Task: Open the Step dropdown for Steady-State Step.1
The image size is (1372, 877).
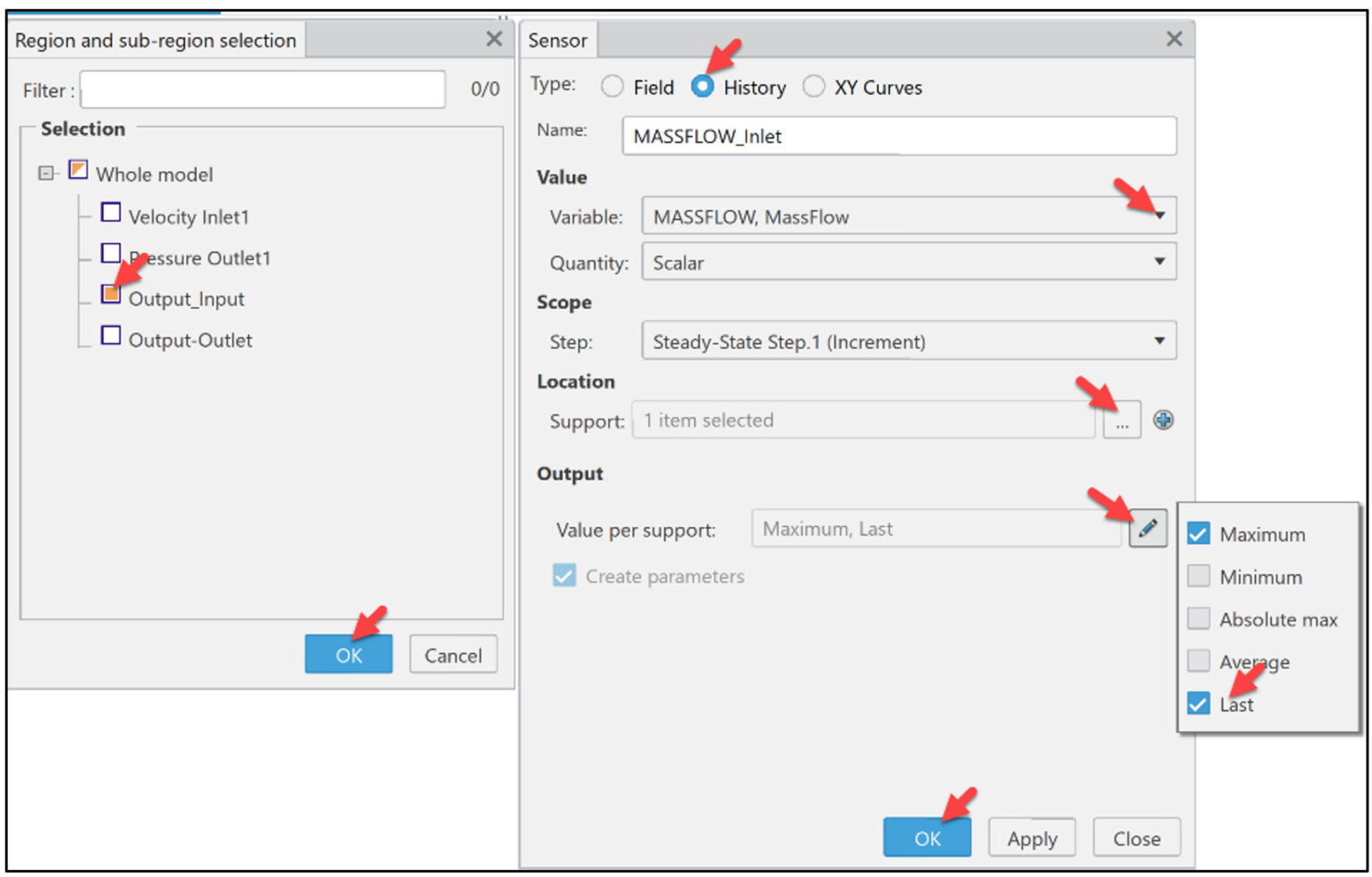Action: pyautogui.click(x=1159, y=341)
